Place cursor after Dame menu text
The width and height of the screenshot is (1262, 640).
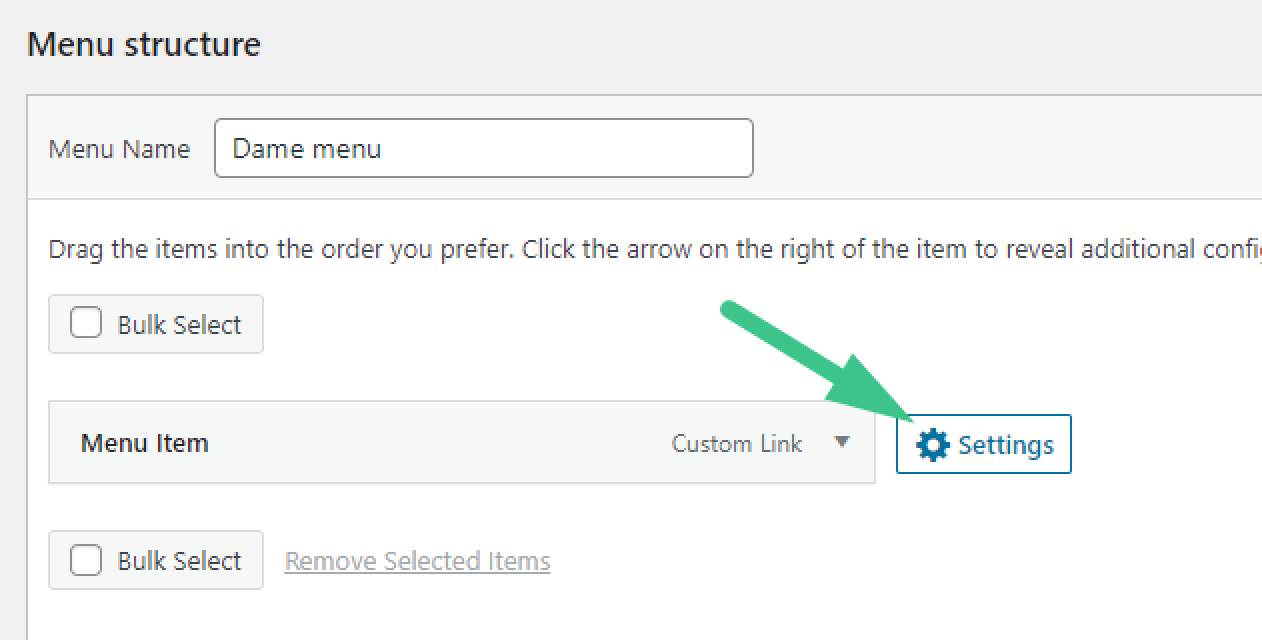(x=384, y=149)
